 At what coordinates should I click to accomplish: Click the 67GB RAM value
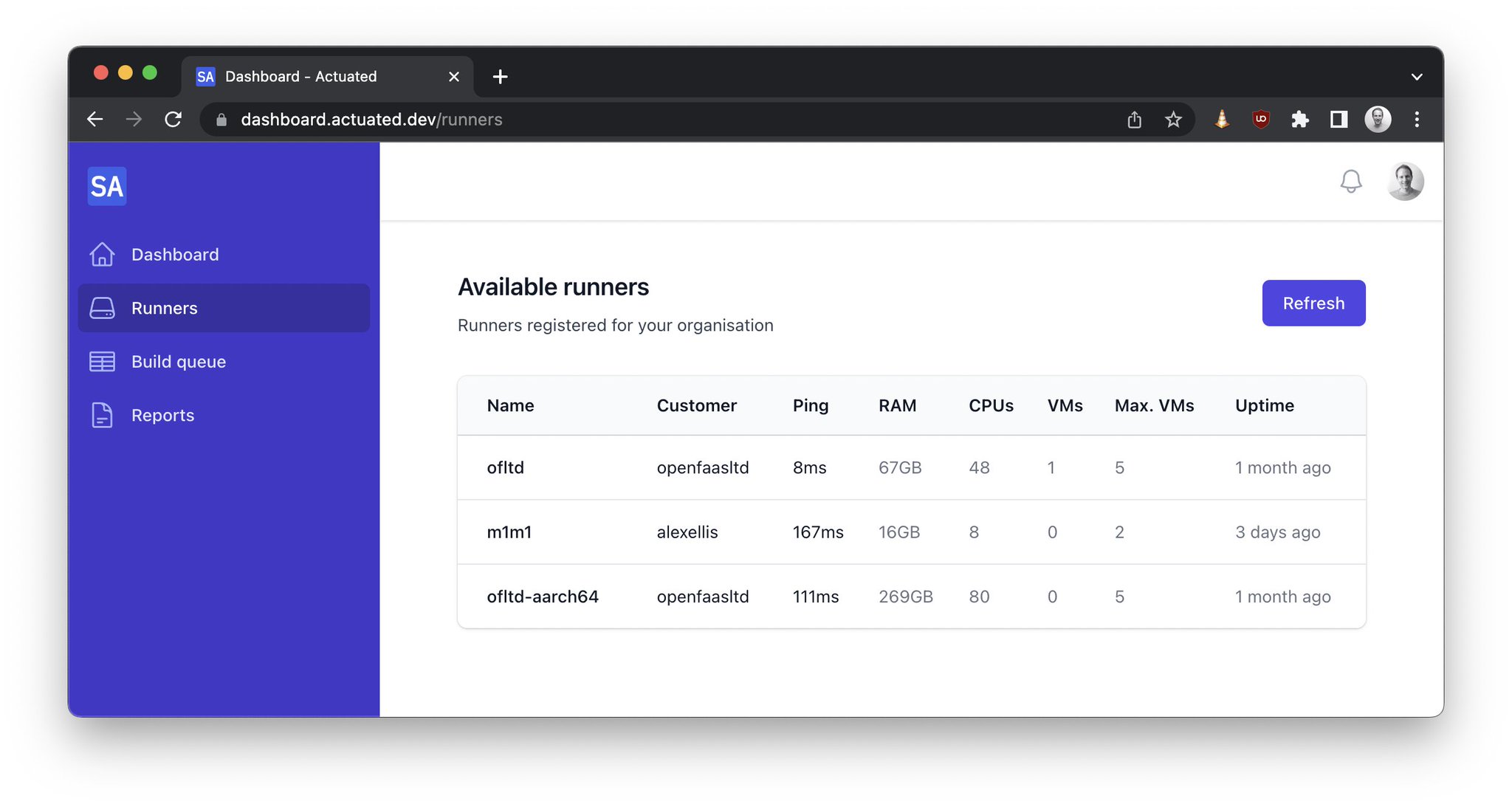tap(899, 467)
